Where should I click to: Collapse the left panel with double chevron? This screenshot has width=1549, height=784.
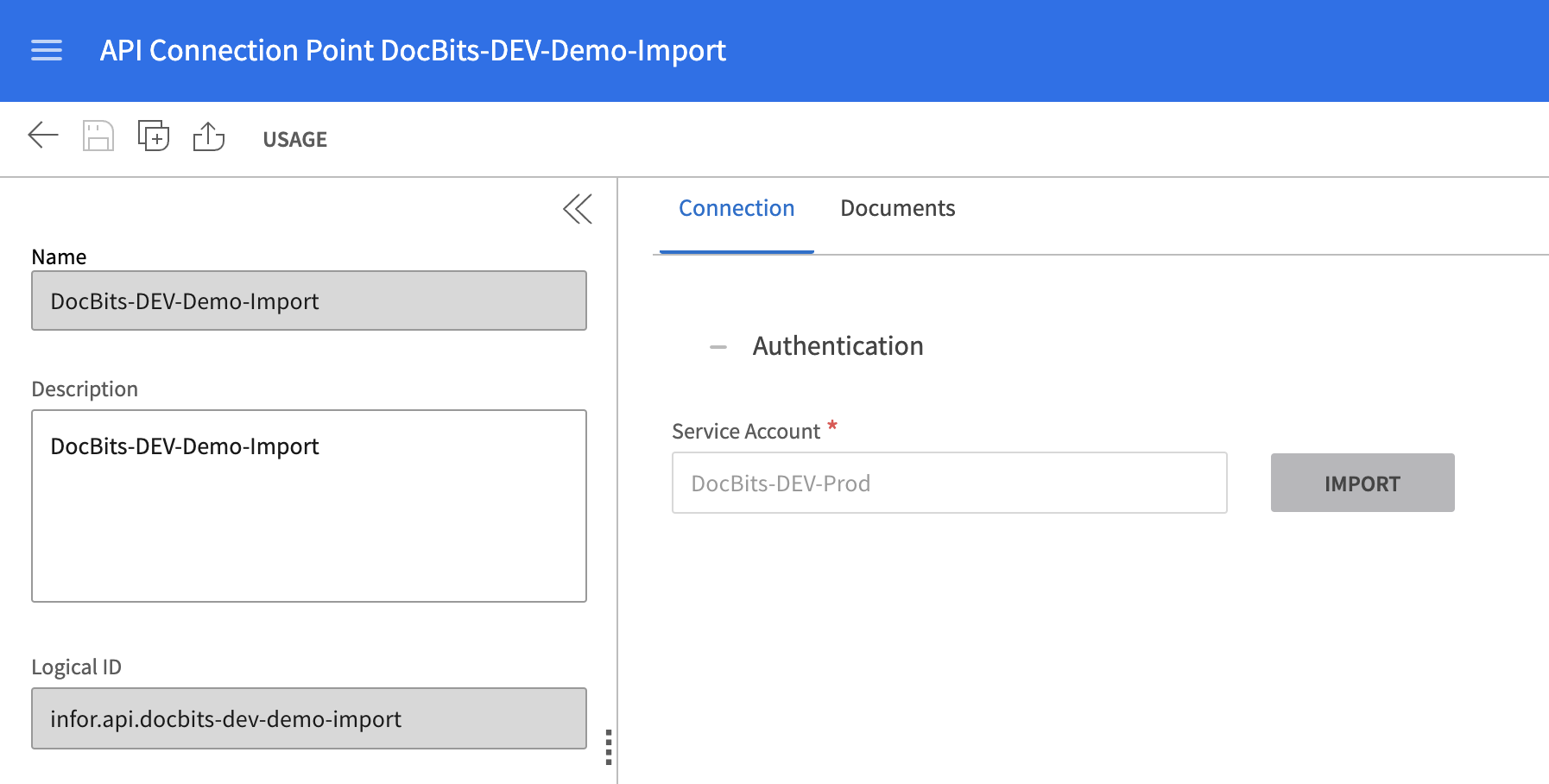577,209
